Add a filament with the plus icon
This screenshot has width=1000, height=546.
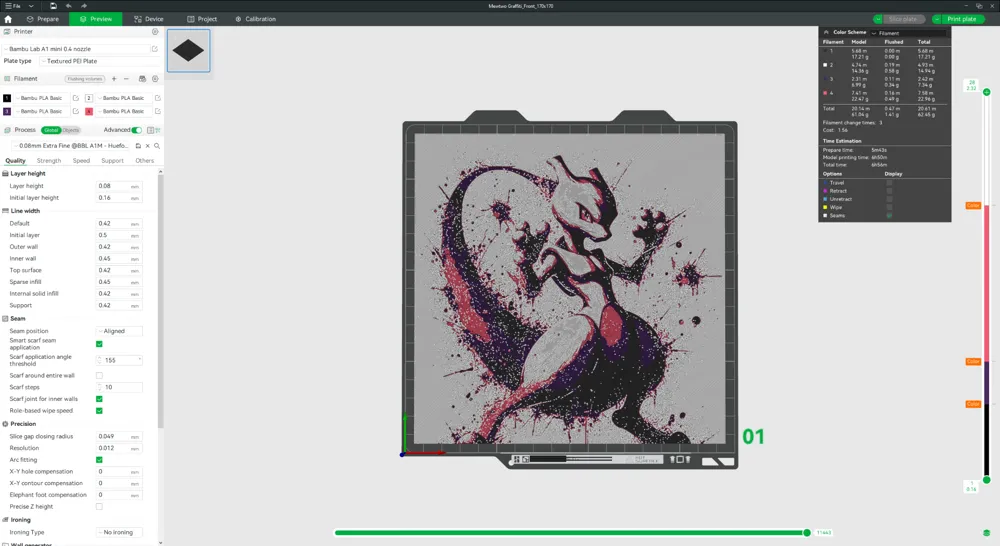(114, 78)
